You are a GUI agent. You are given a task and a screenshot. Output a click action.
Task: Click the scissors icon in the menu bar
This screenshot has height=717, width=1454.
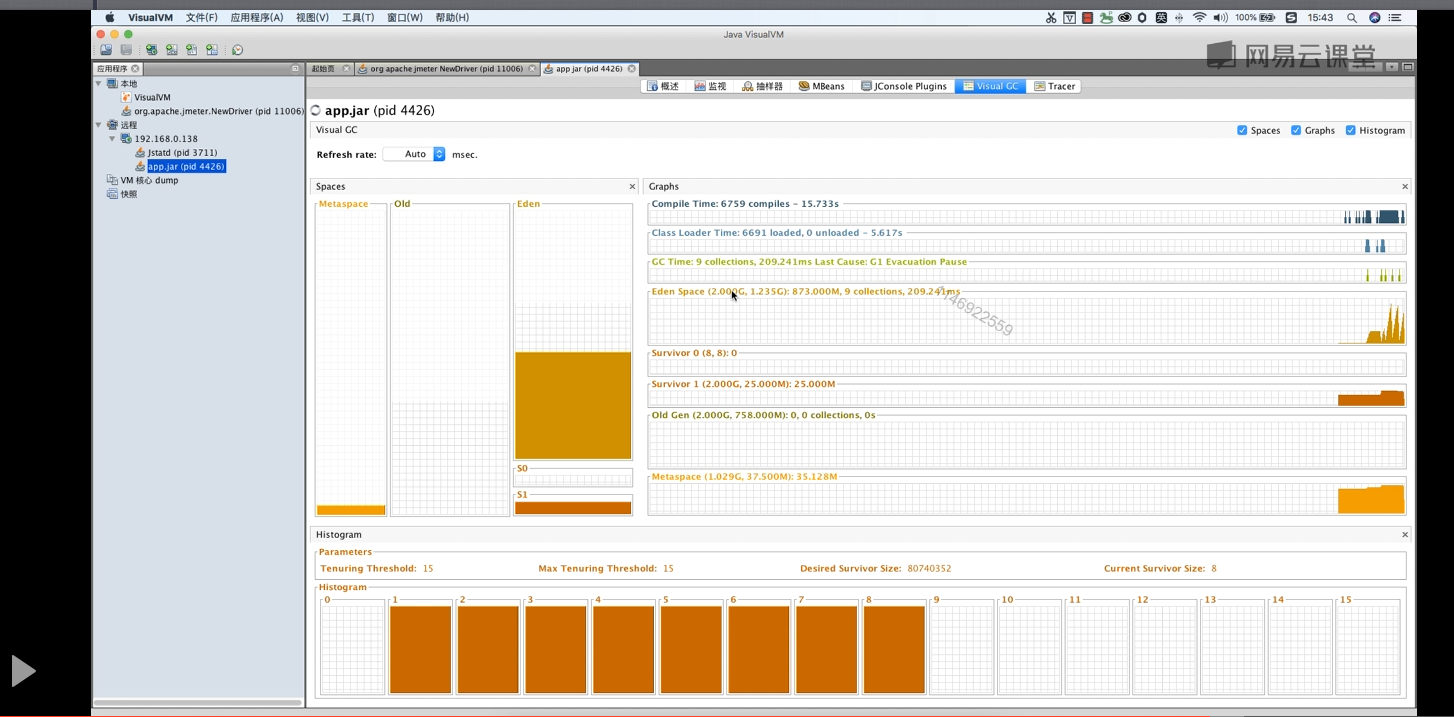click(1050, 17)
